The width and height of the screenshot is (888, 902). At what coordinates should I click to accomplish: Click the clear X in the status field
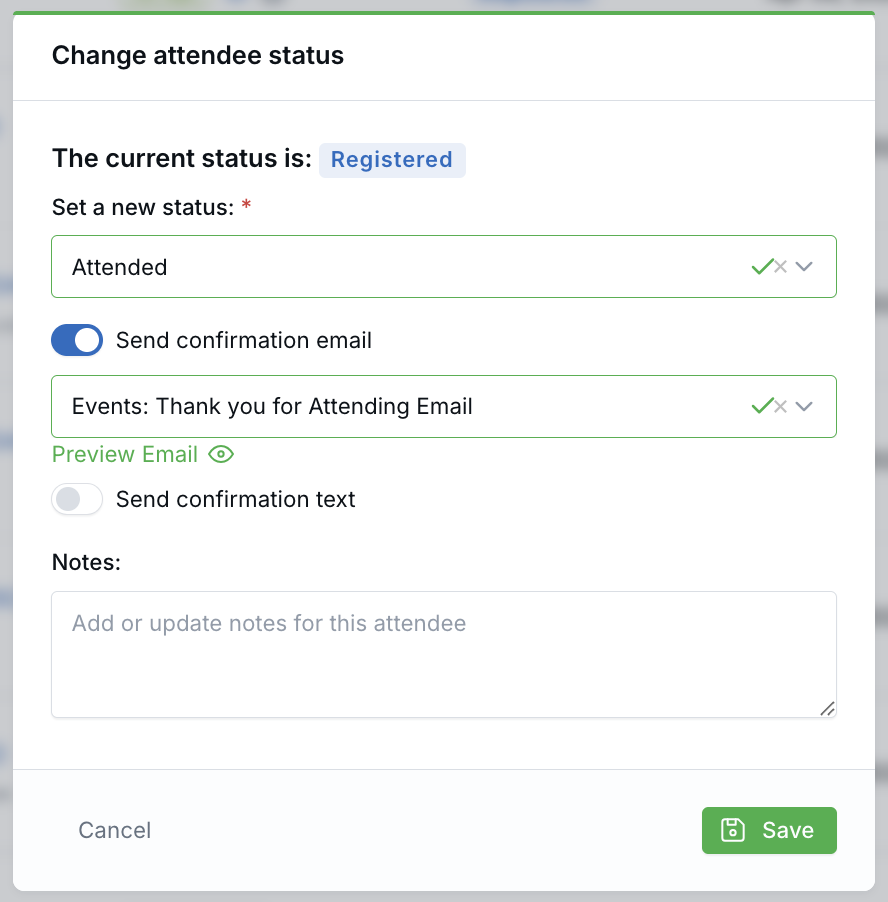tap(780, 266)
